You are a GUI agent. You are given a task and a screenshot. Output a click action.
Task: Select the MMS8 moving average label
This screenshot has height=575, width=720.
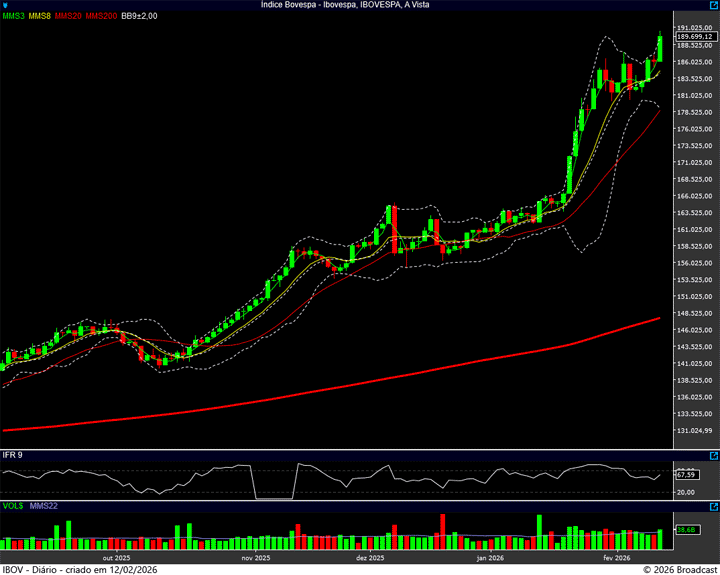[x=41, y=16]
